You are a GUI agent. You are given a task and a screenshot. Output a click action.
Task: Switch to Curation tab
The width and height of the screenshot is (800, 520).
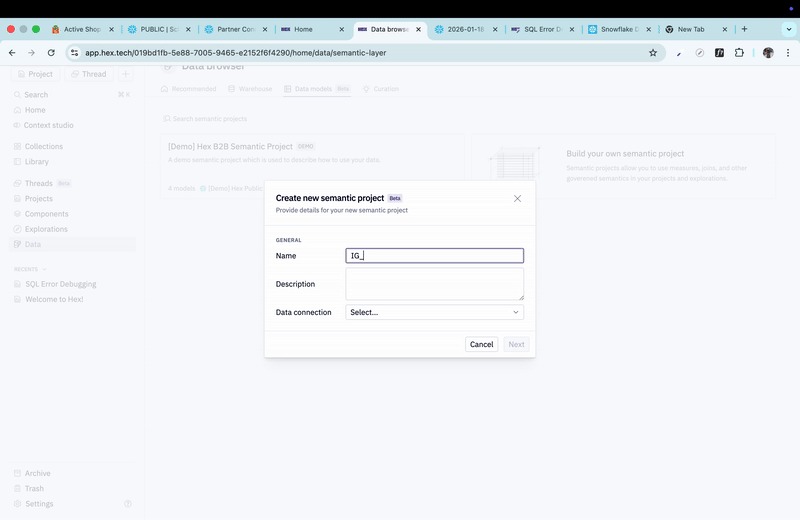click(x=381, y=89)
